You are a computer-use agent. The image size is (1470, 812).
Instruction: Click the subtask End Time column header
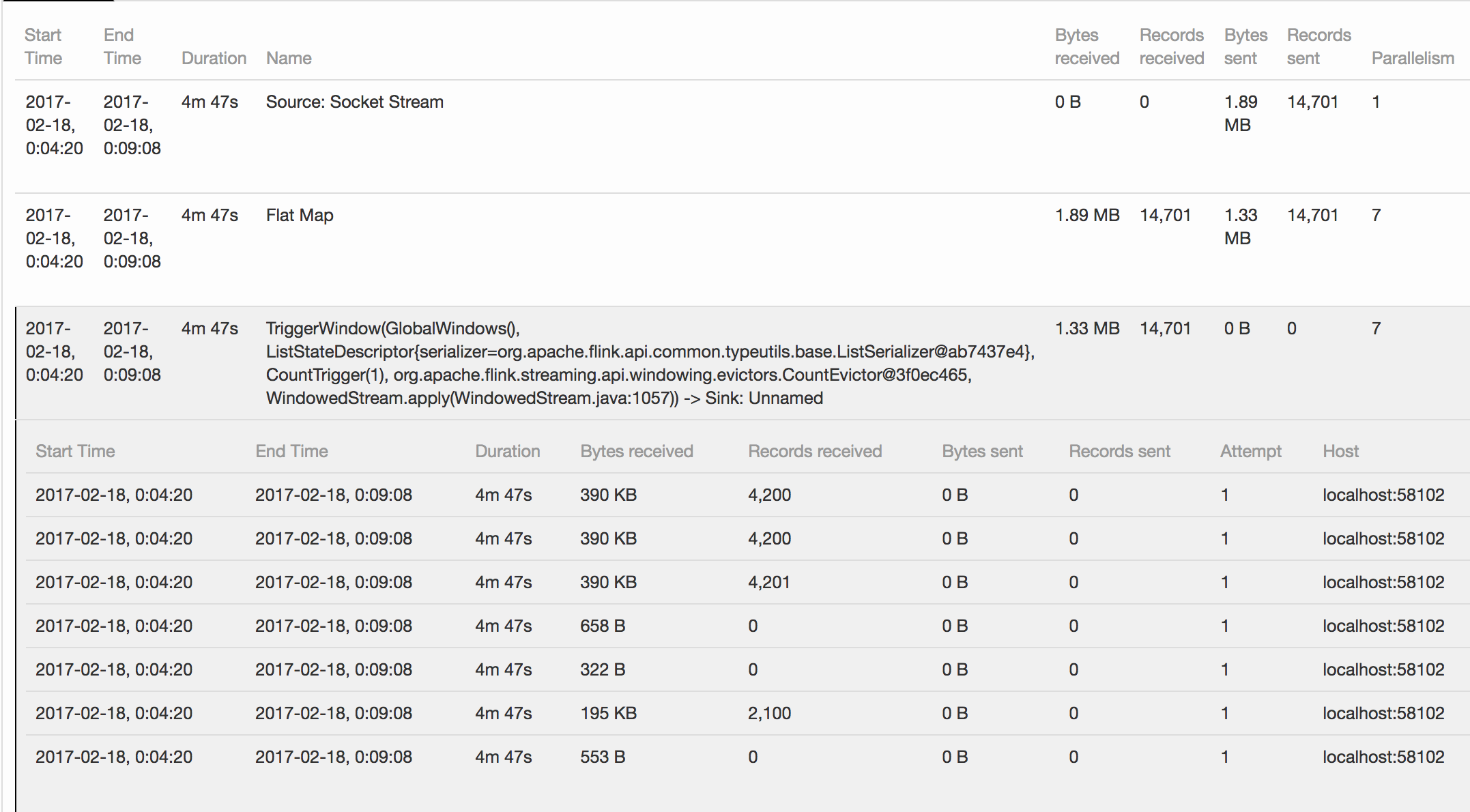click(291, 451)
